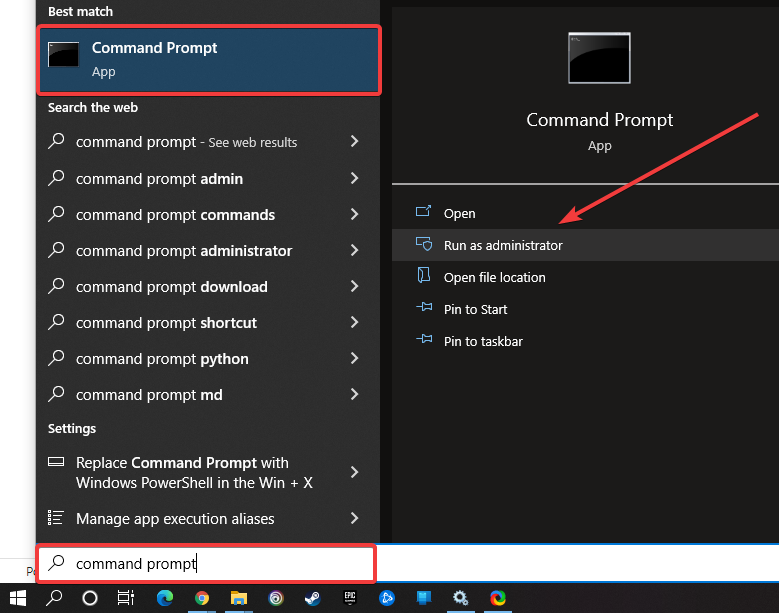Screen dimensions: 779x613
Task: Click list icon beside Manage app execution aliases
Action: [55, 518]
